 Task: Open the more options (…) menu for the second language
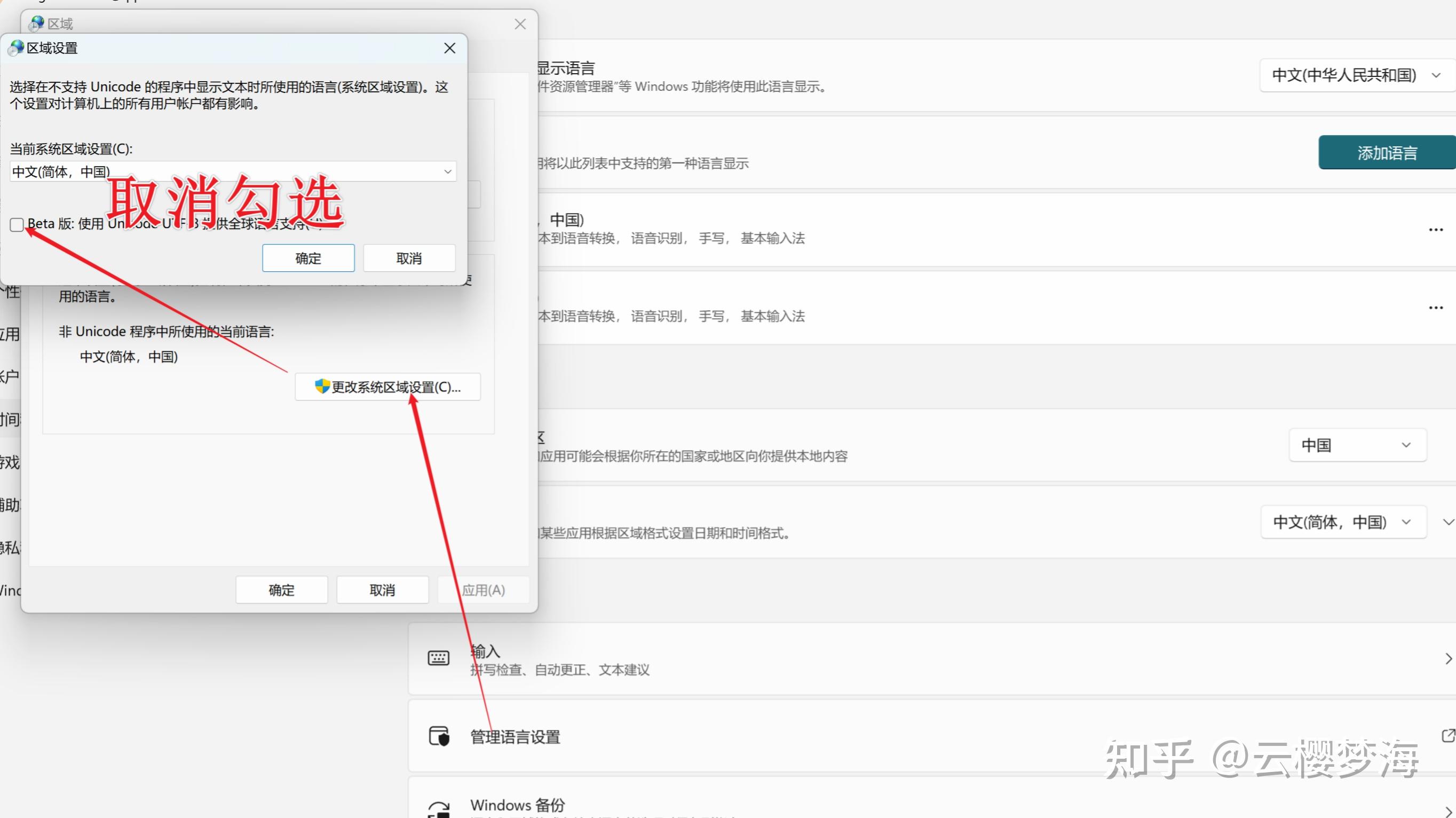(x=1436, y=307)
